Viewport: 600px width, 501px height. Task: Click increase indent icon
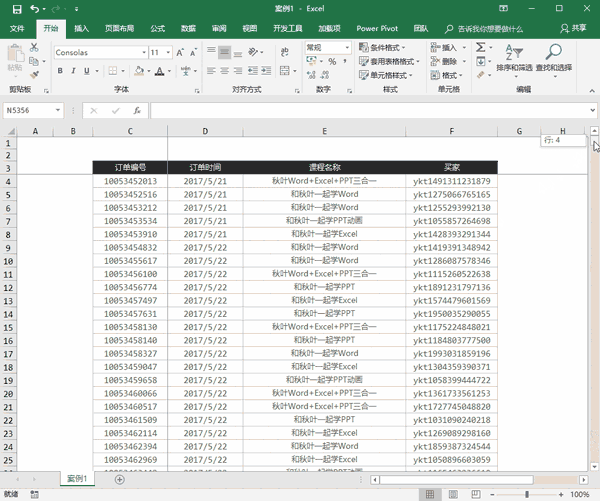click(266, 71)
